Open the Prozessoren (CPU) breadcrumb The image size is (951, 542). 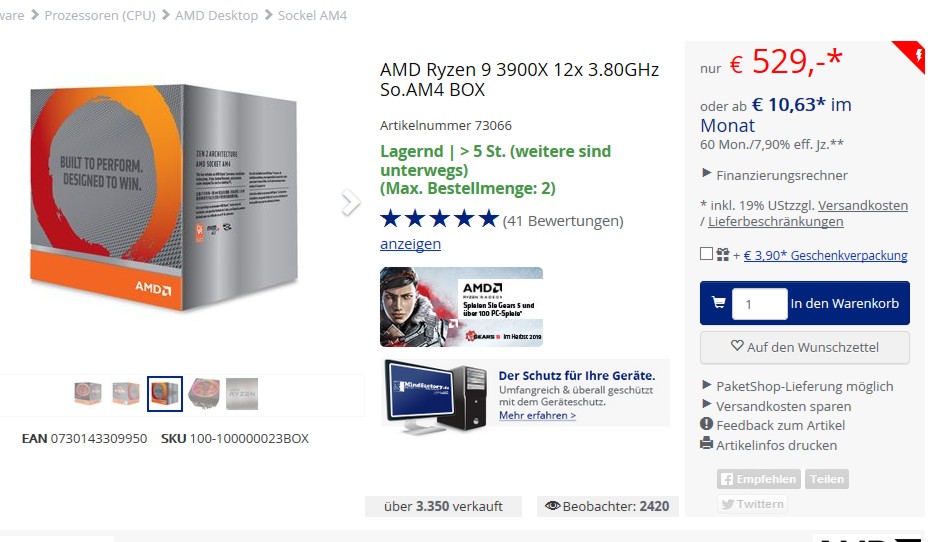tap(100, 15)
